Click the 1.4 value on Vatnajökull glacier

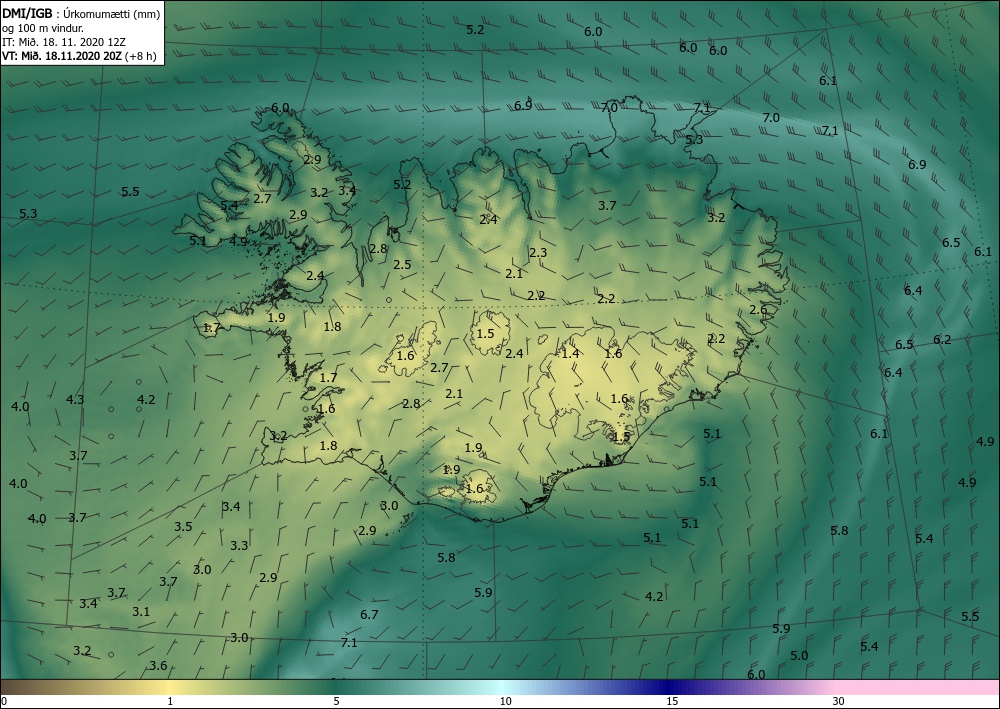point(570,353)
